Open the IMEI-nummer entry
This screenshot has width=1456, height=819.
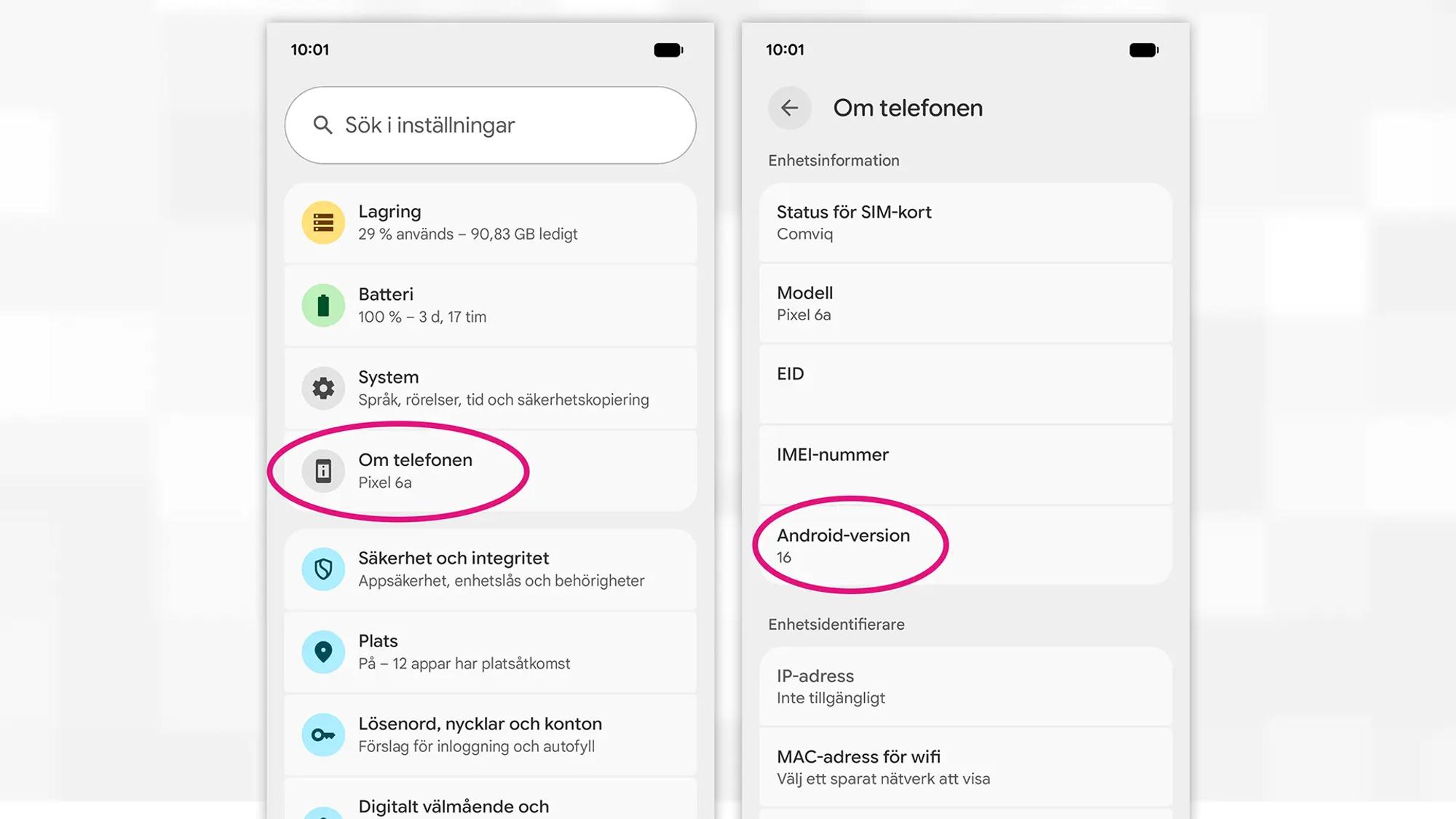965,465
